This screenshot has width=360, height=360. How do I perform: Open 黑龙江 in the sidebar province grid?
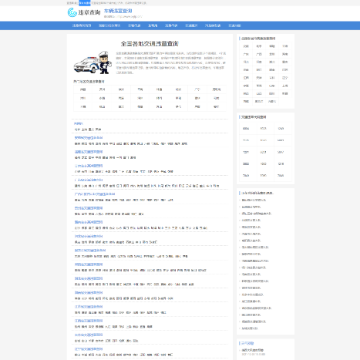pyautogui.click(x=259, y=101)
